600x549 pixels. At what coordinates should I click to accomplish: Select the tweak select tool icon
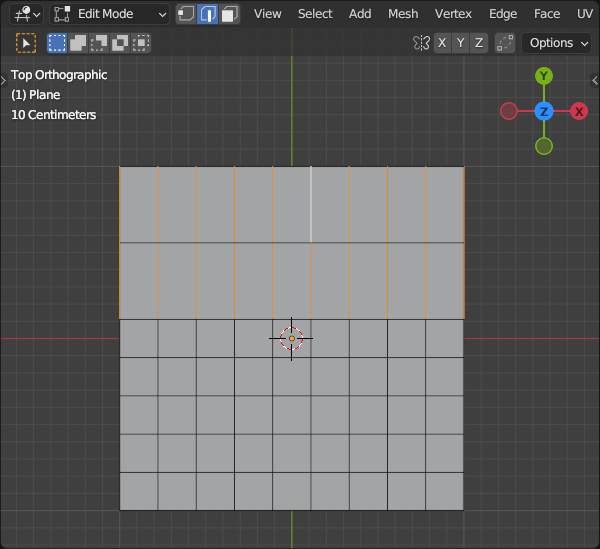(x=26, y=43)
